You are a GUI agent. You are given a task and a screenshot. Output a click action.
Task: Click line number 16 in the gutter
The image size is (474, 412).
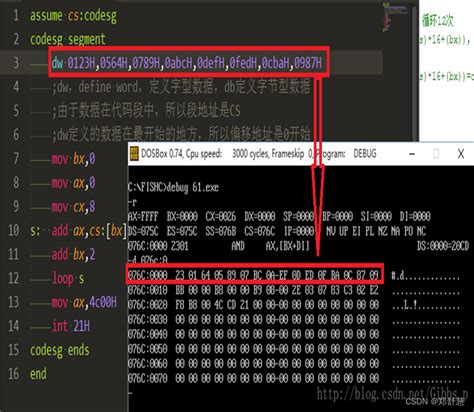[13, 374]
